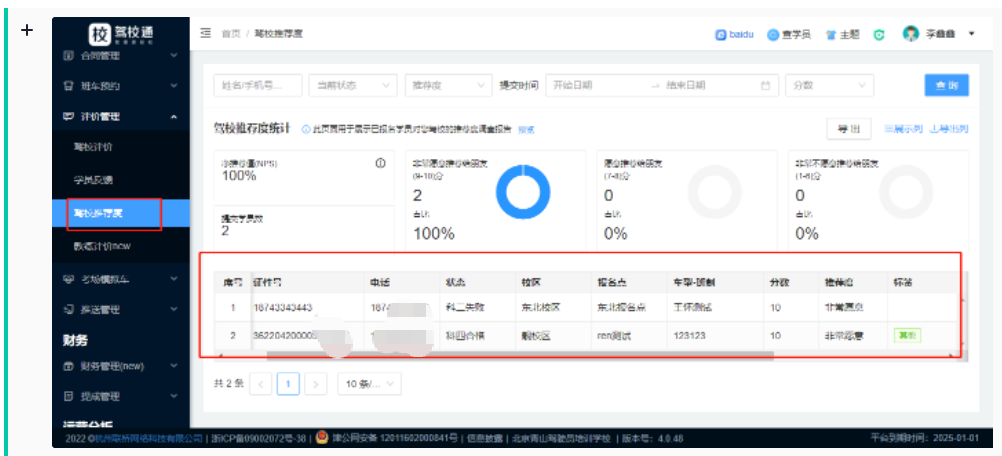Expand the 考场模拟车 menu chevron
This screenshot has height=456, width=1002.
pyautogui.click(x=174, y=279)
